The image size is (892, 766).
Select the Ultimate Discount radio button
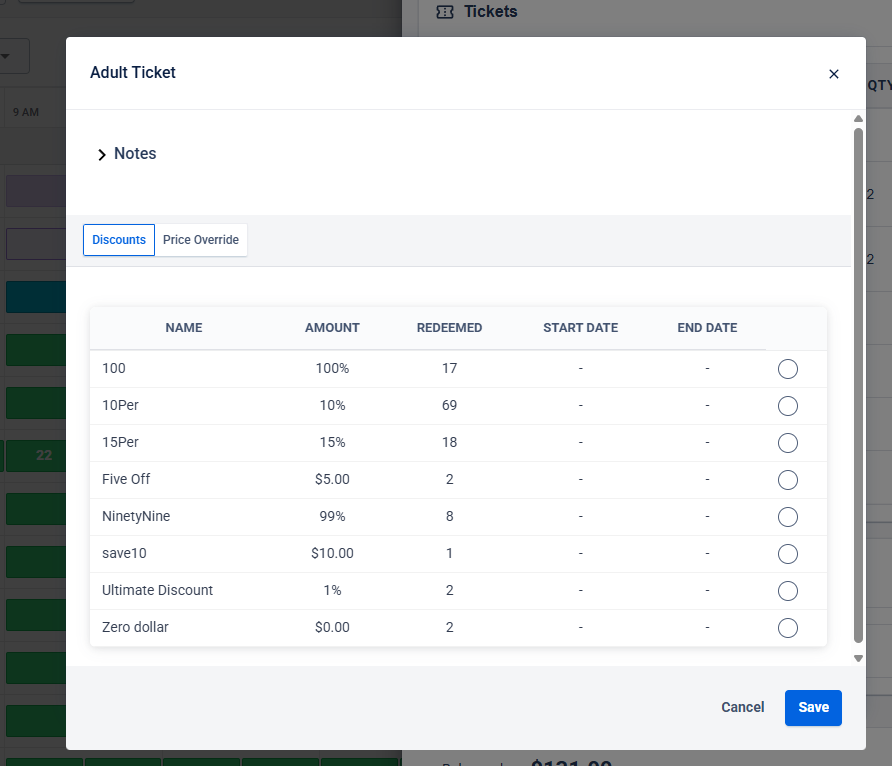pos(787,591)
